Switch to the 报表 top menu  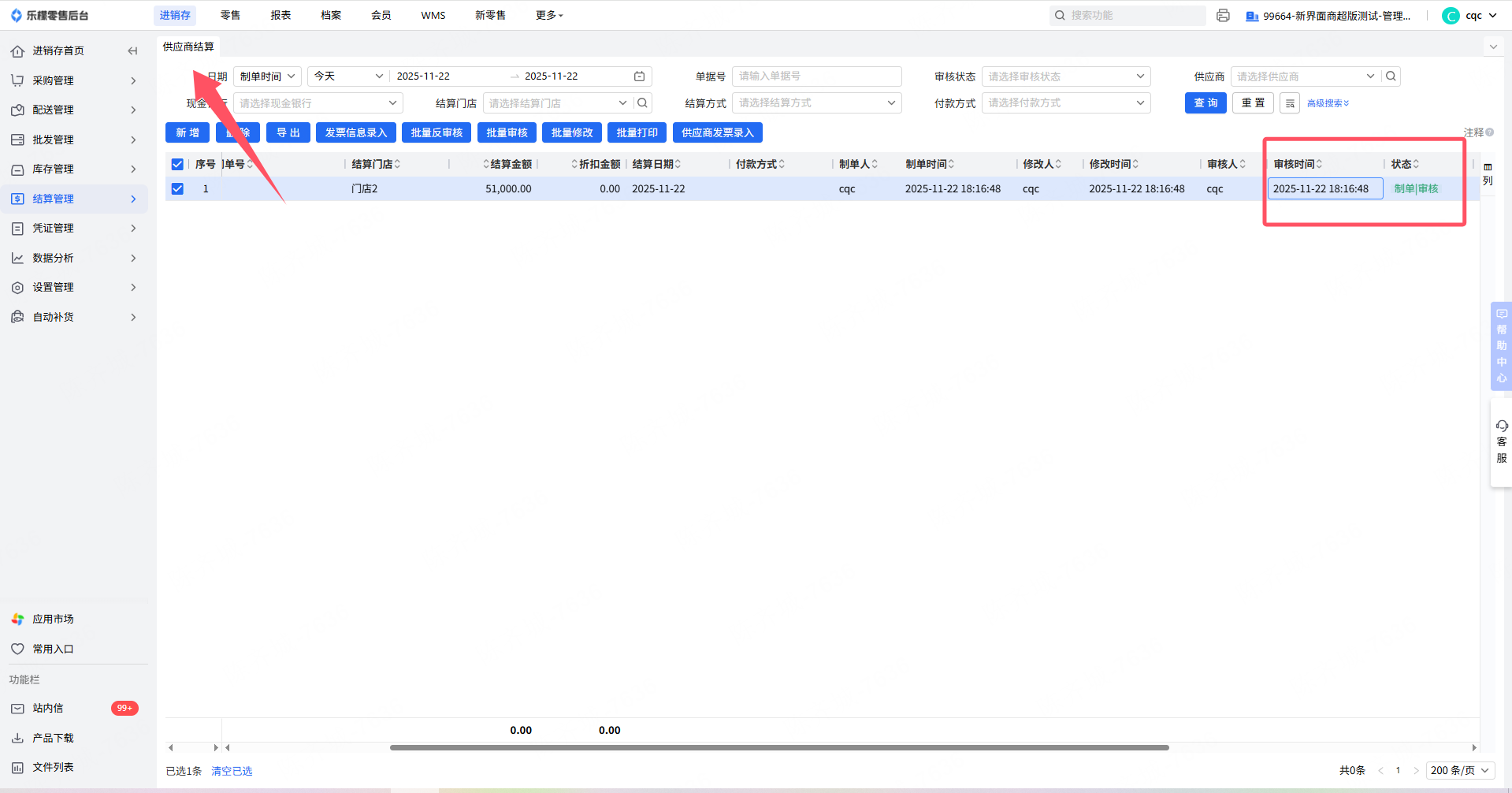tap(280, 16)
